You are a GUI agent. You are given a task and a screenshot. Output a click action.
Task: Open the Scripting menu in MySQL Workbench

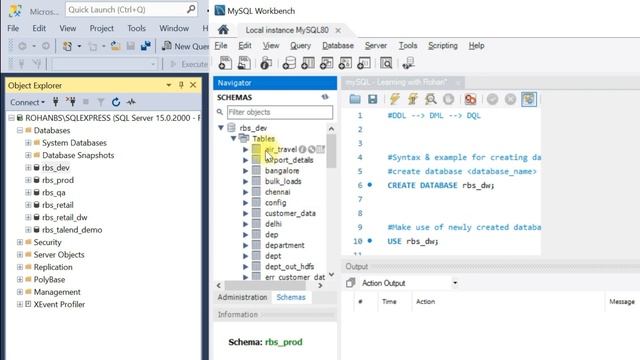pos(442,45)
